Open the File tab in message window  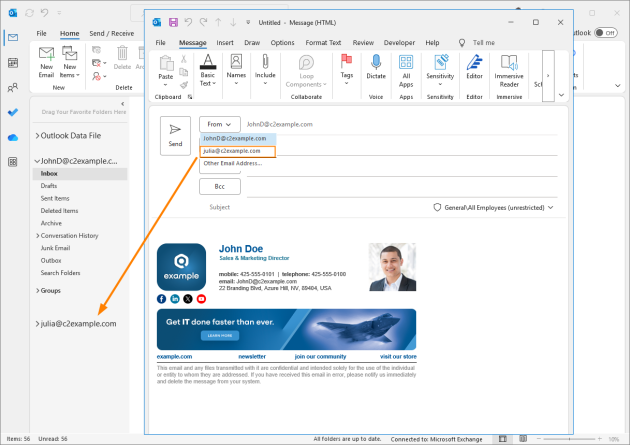pyautogui.click(x=160, y=43)
